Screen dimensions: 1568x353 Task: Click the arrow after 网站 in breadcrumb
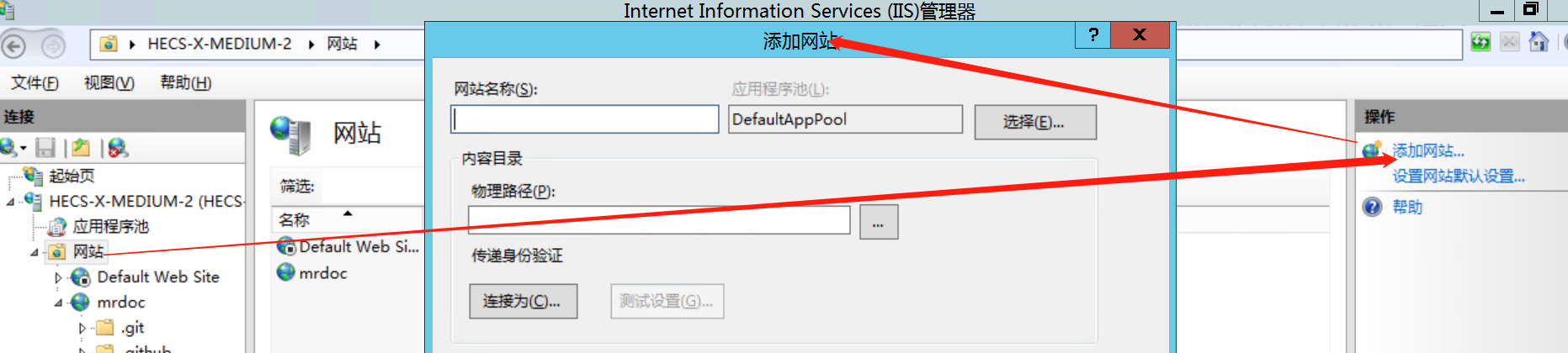(x=377, y=45)
